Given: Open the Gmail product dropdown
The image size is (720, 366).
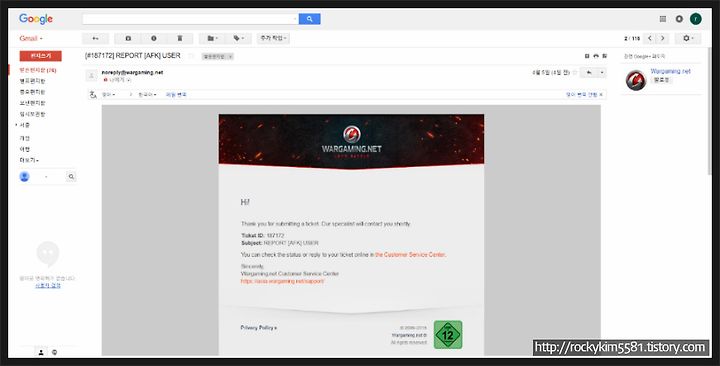Looking at the screenshot, I should [31, 39].
